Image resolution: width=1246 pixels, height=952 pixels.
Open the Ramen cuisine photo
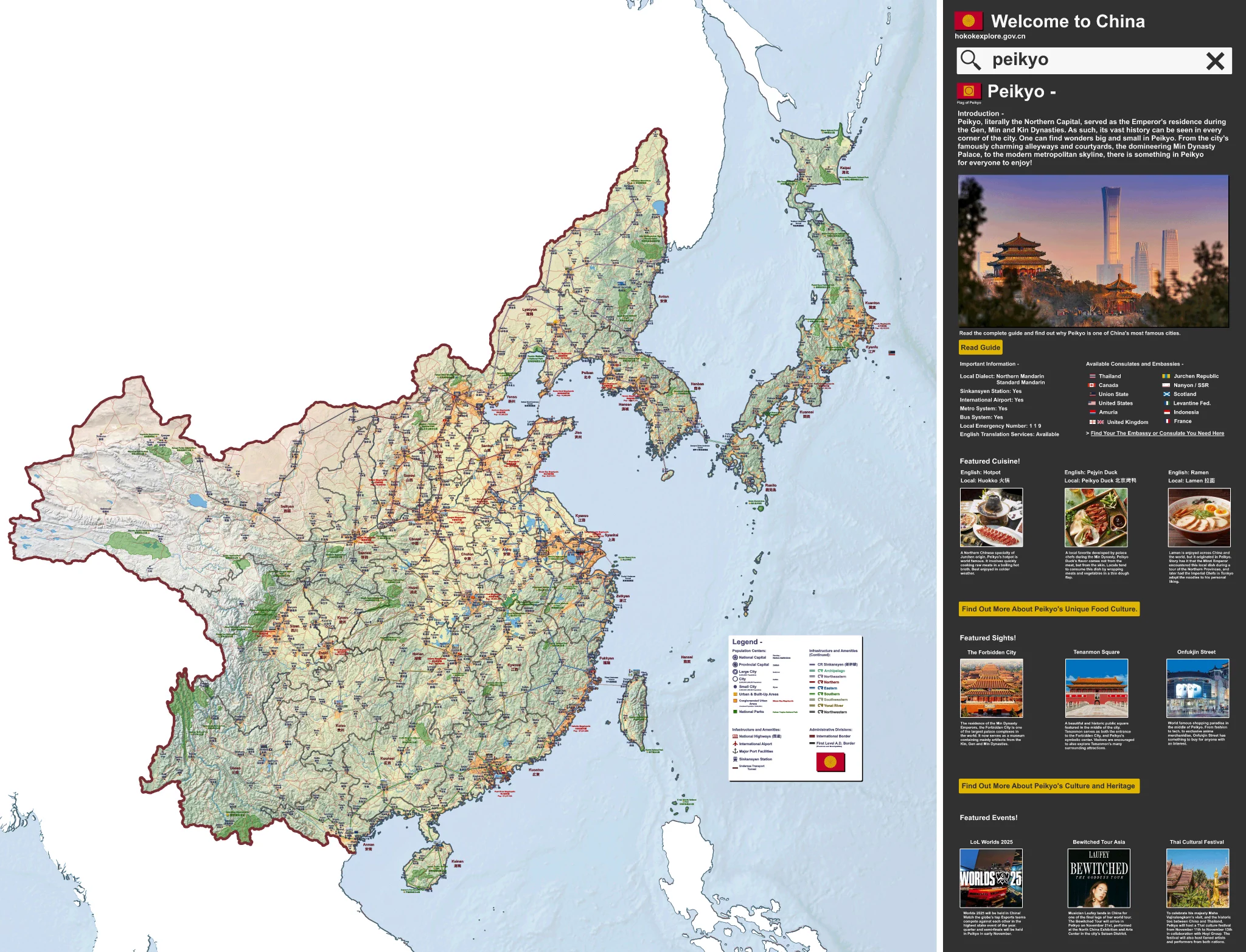point(1199,518)
